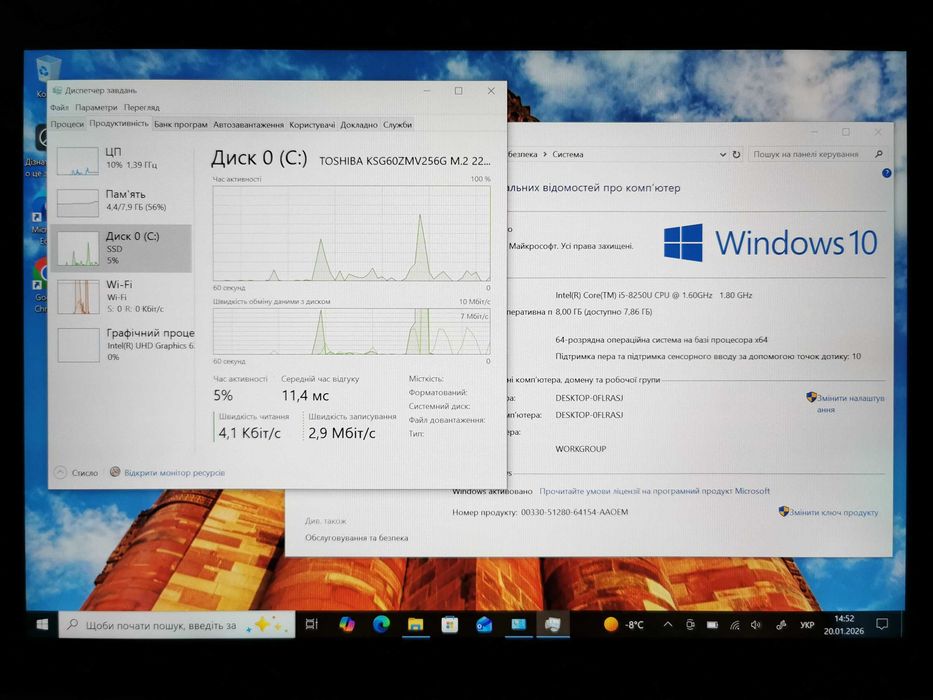
Task: Click the control panel search magnifier icon
Action: point(879,154)
